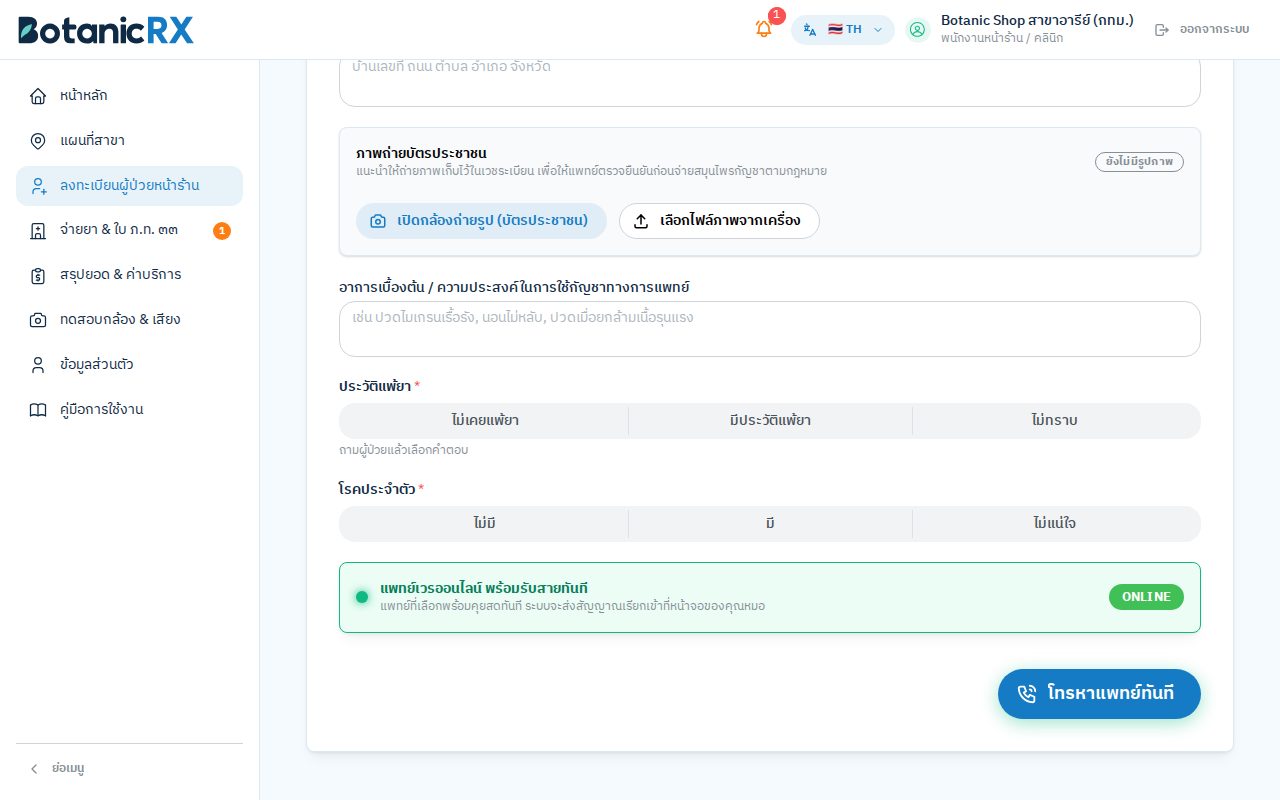Click โทรหาแพทย์ทันที call button

point(1099,694)
